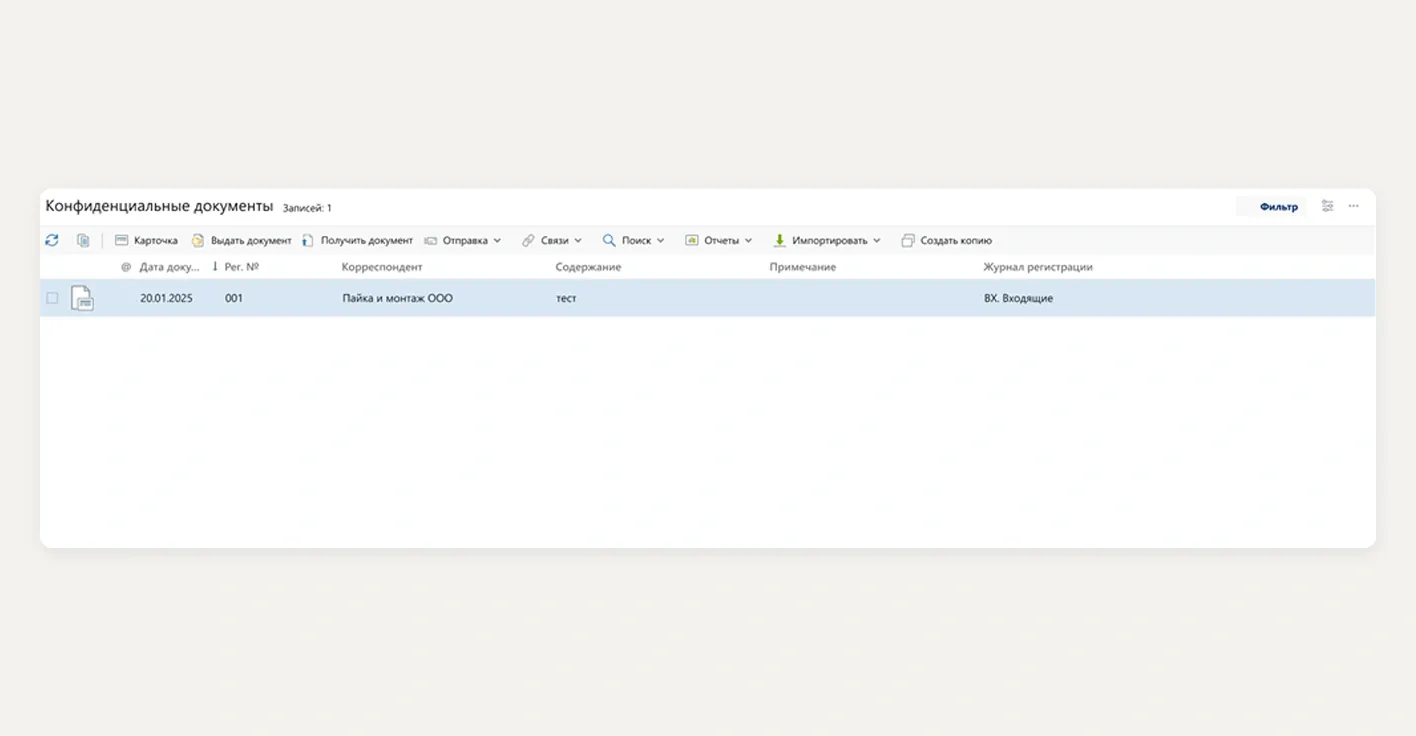This screenshot has height=736, width=1416.
Task: Sort by the Рег. № column header
Action: tap(241, 267)
